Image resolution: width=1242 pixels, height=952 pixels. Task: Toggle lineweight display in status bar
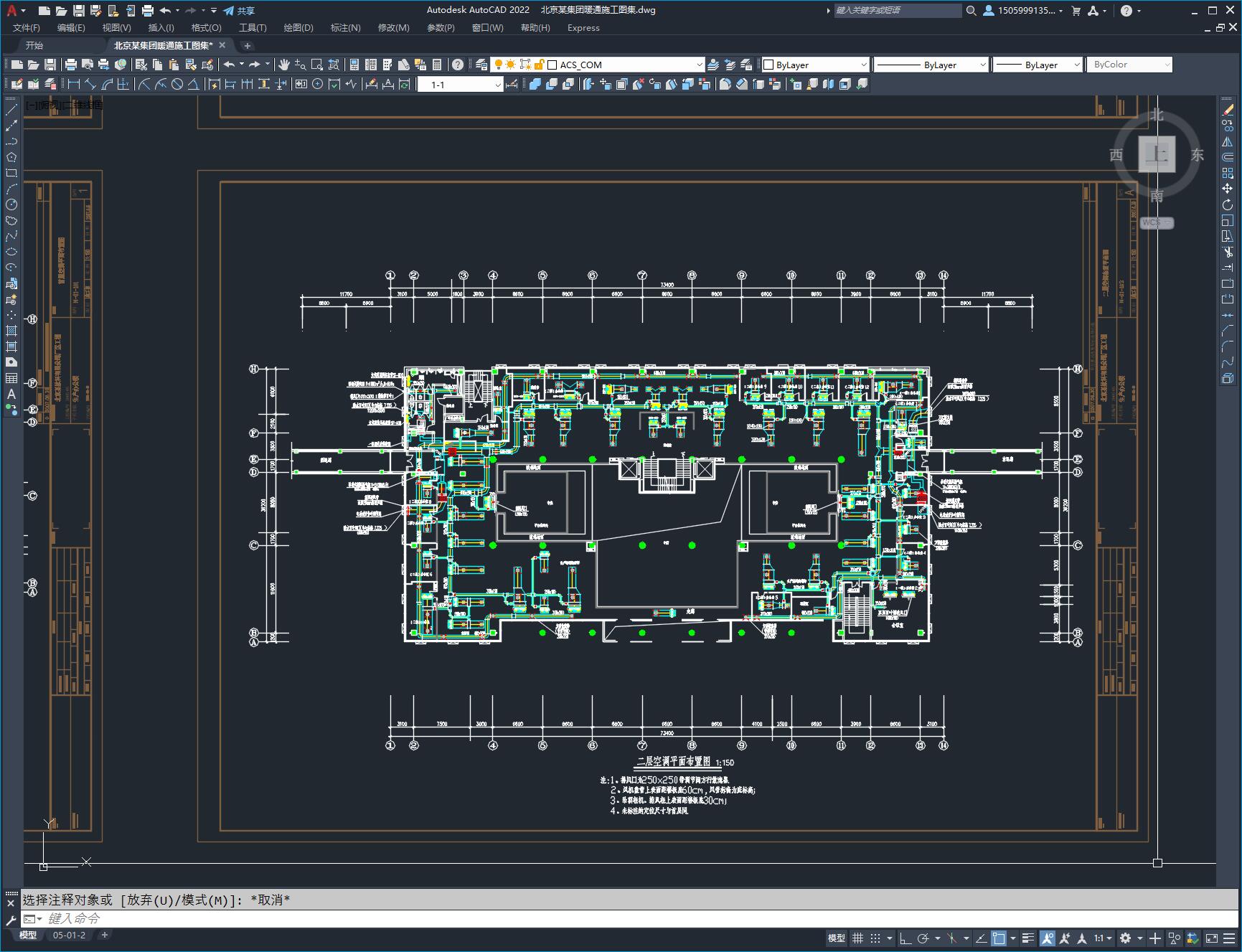(x=1028, y=938)
